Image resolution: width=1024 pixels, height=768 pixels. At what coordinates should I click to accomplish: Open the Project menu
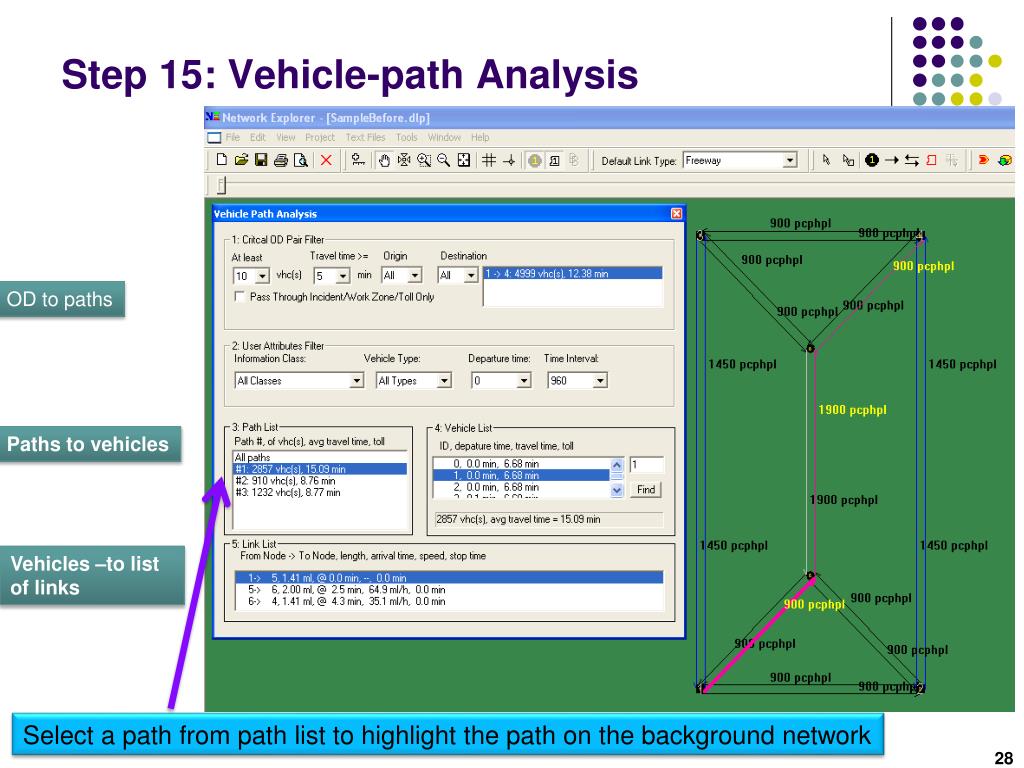(x=320, y=138)
